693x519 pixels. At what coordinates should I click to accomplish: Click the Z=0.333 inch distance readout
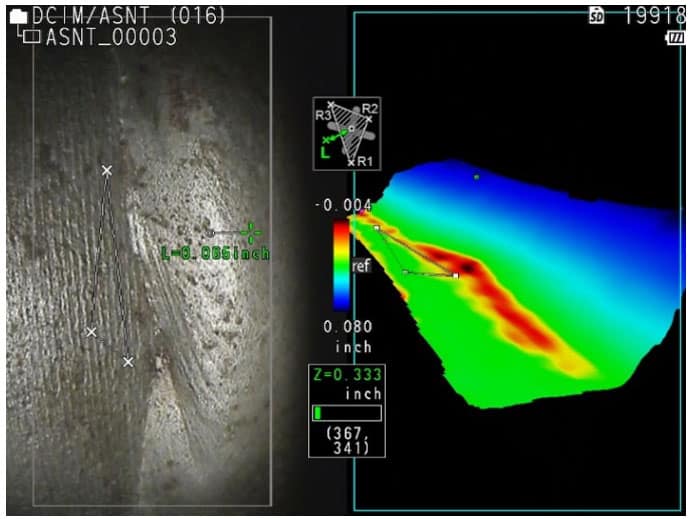point(346,382)
